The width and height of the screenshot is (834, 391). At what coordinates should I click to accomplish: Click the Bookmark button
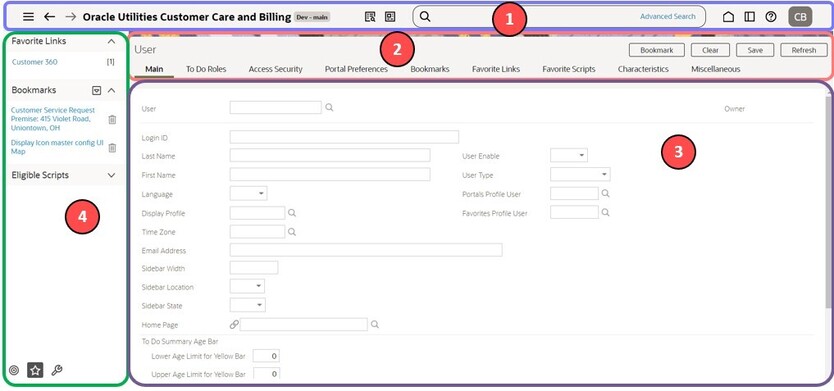(x=656, y=50)
